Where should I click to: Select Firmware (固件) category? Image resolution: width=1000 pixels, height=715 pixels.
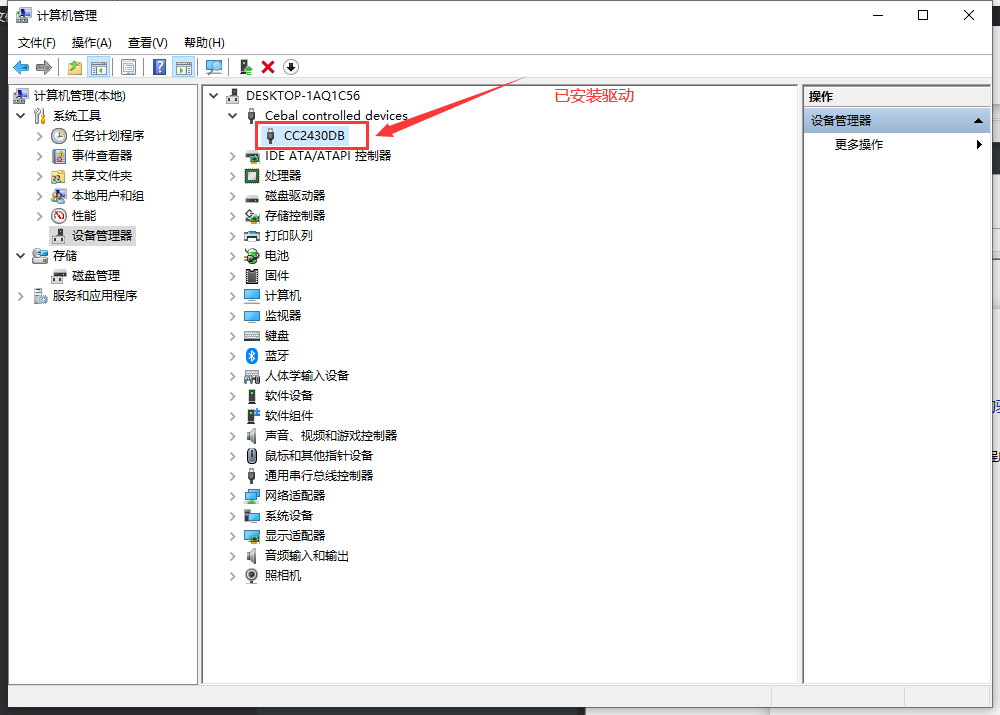click(x=277, y=276)
